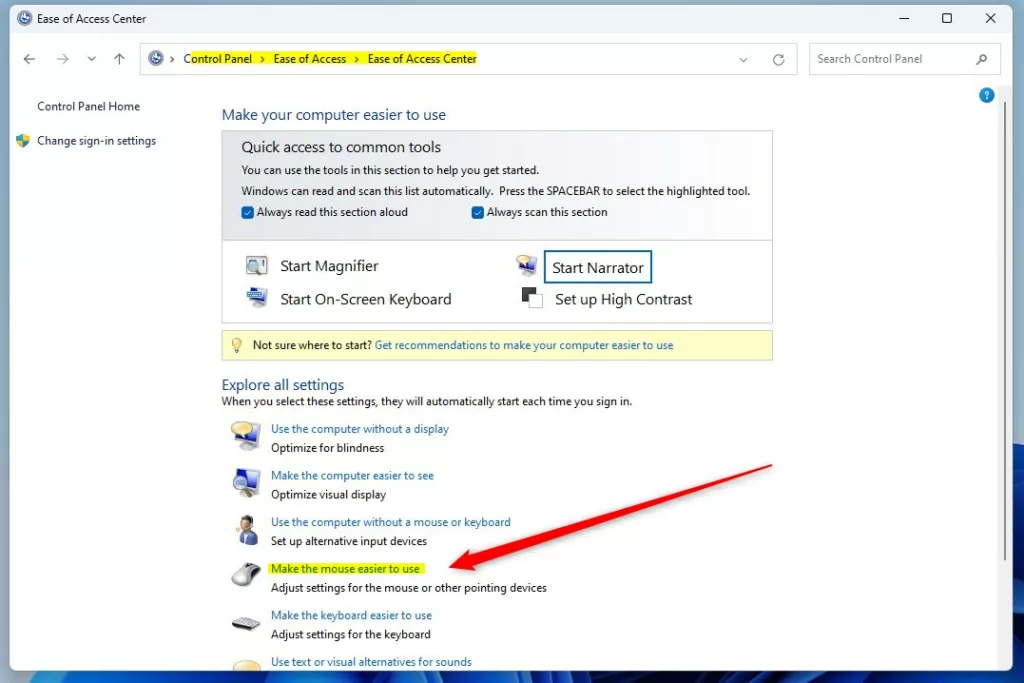Click the Refresh button
The width and height of the screenshot is (1024, 683).
(778, 59)
